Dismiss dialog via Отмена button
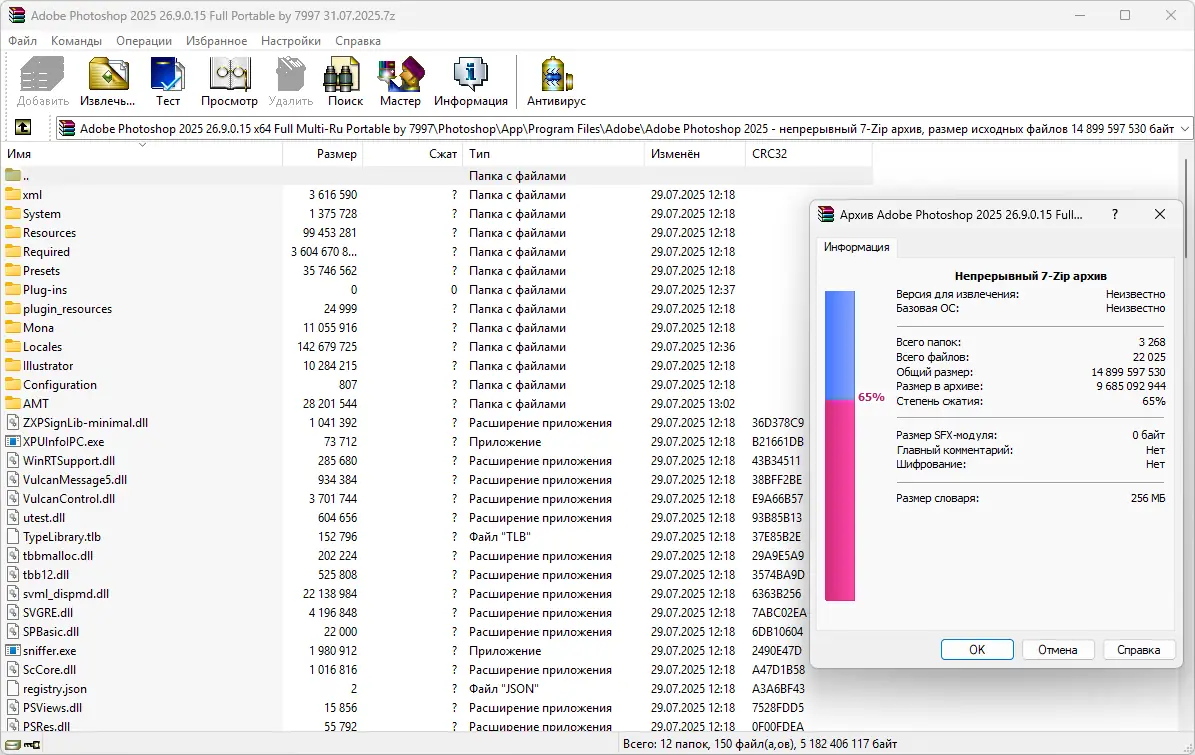The image size is (1195, 755). coord(1058,649)
